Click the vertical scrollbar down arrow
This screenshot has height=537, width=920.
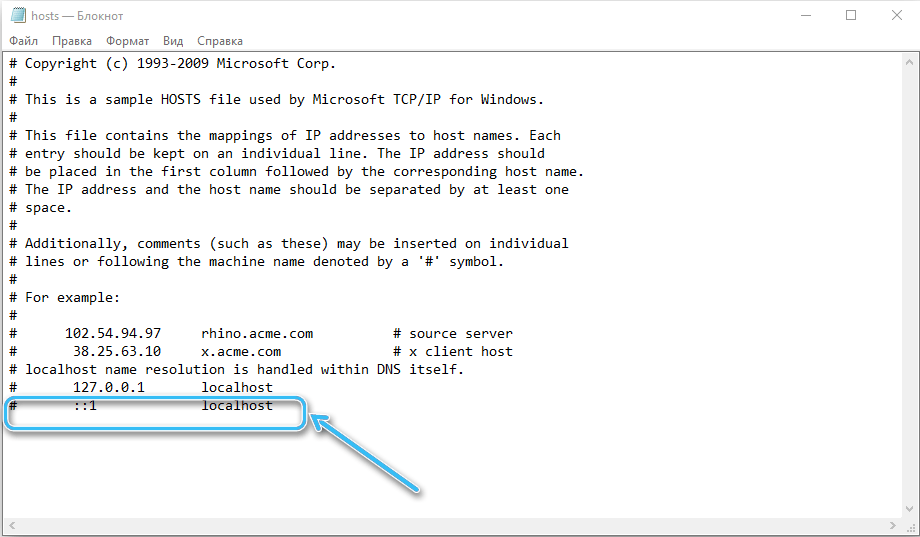point(909,509)
